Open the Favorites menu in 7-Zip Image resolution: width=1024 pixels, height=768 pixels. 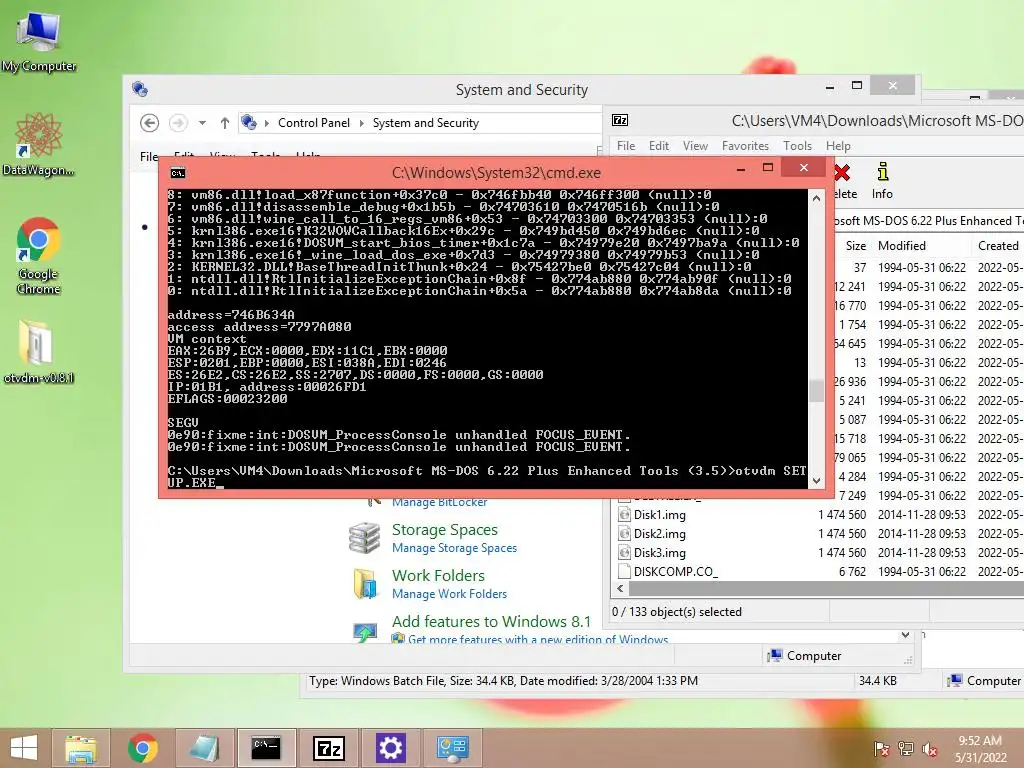coord(745,146)
